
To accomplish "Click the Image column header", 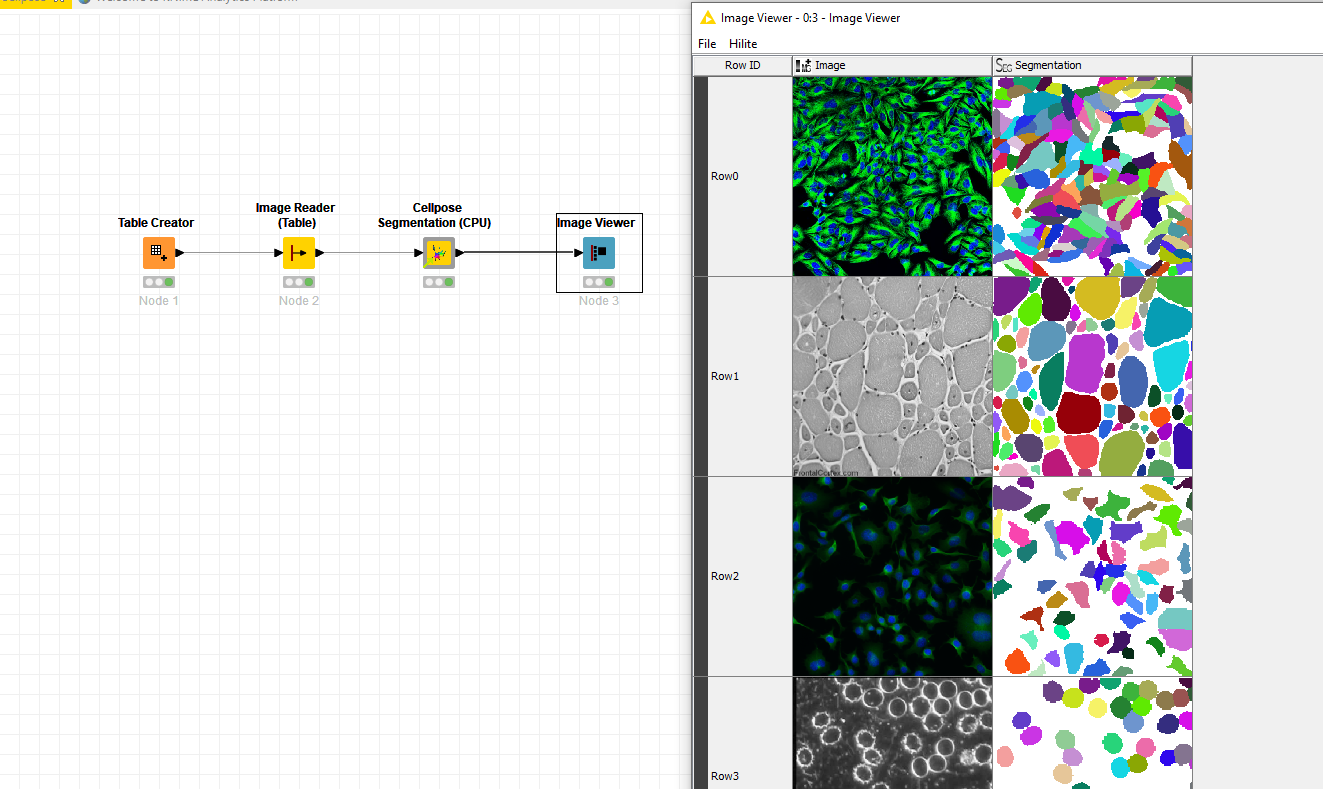I will pyautogui.click(x=892, y=65).
